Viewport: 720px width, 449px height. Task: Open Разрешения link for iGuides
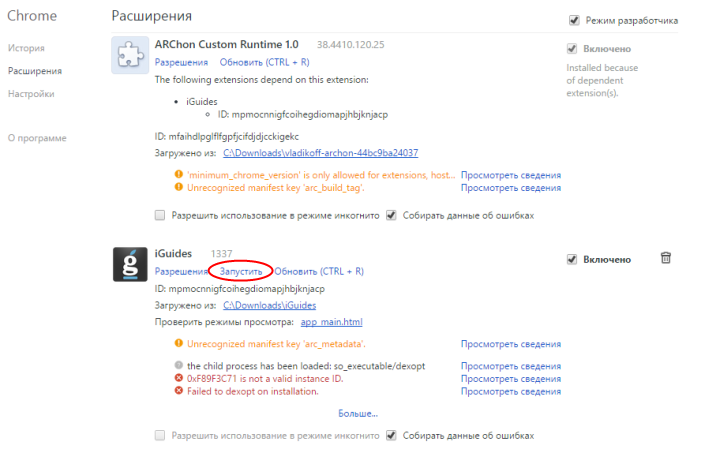coord(181,271)
